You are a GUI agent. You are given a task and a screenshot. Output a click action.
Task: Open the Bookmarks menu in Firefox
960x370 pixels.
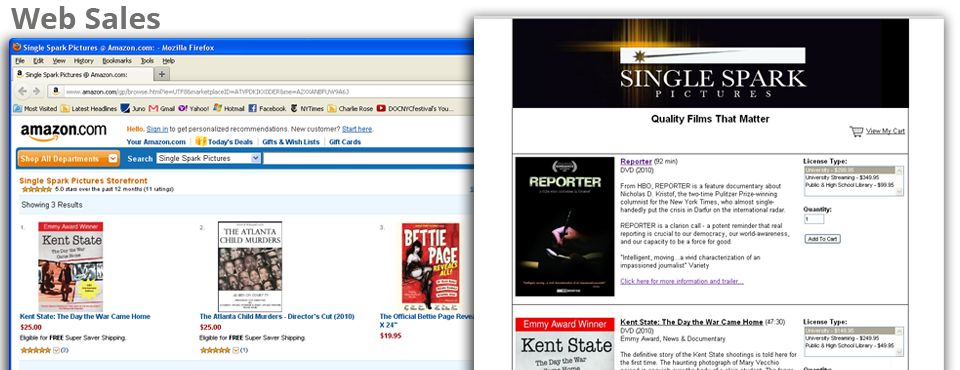point(117,61)
